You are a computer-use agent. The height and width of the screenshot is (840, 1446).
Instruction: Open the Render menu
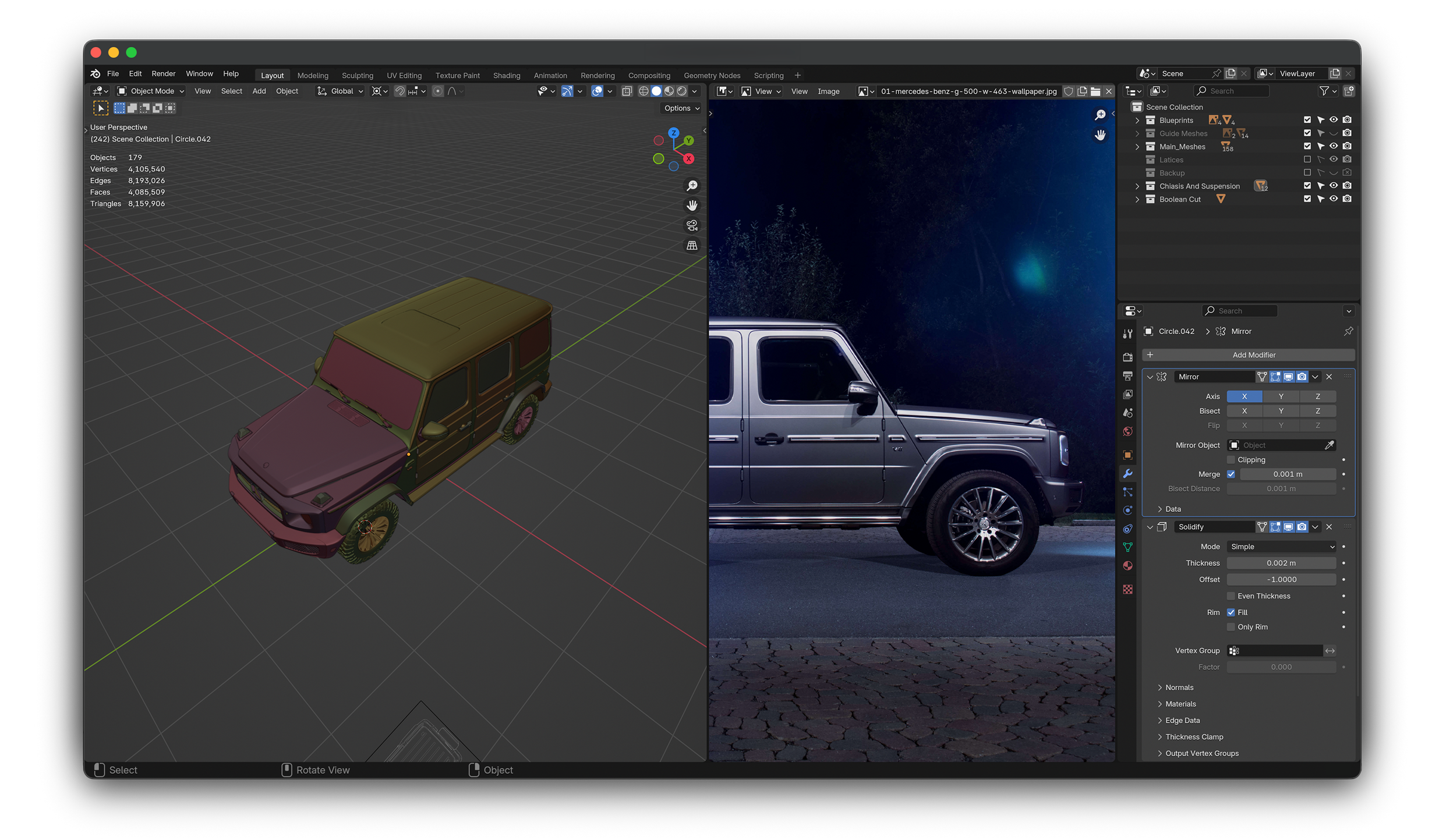[163, 73]
